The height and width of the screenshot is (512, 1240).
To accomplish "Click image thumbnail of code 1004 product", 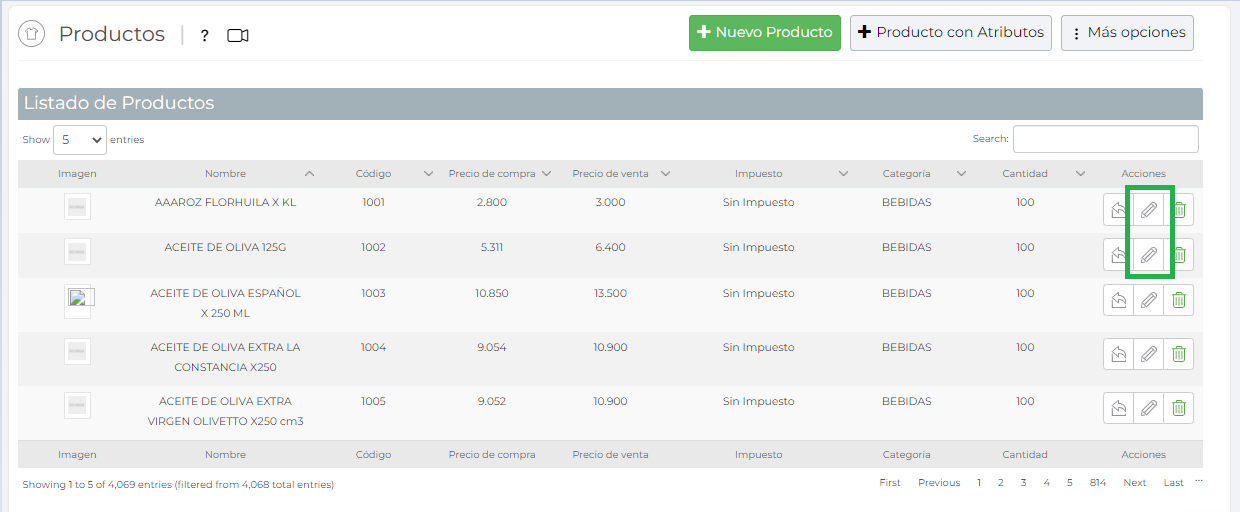I will [77, 351].
